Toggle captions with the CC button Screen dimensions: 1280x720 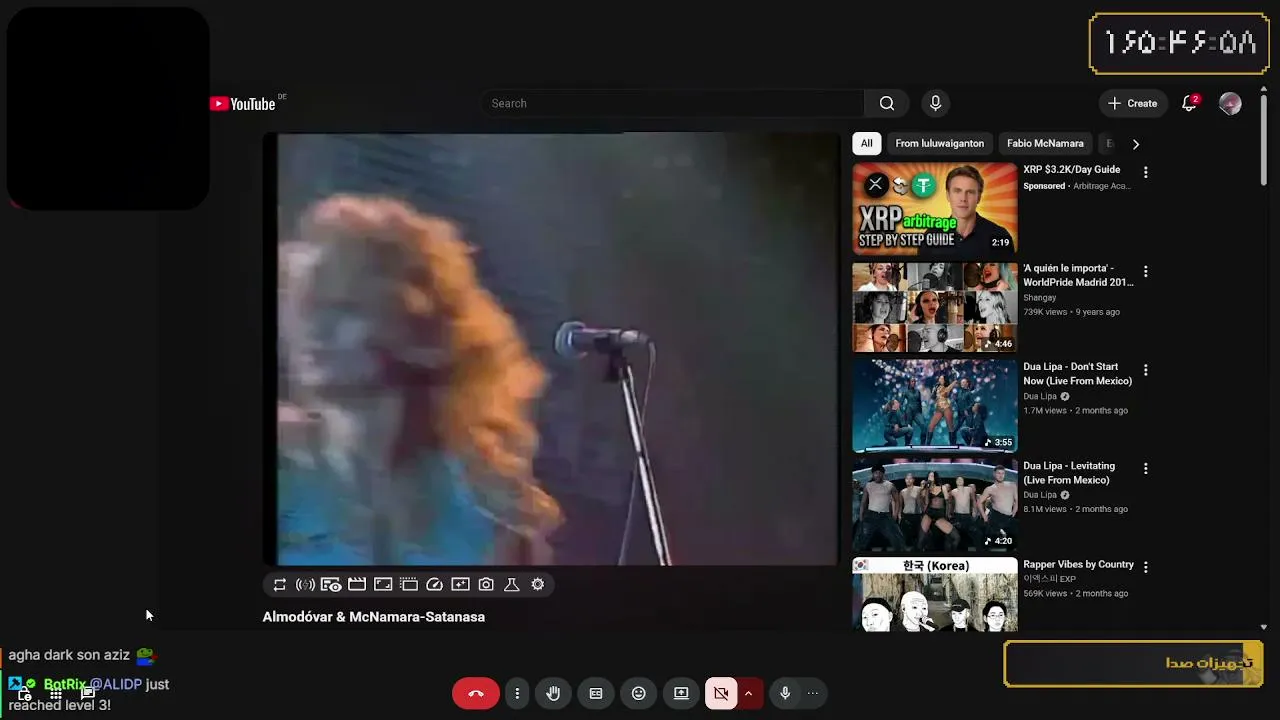point(596,693)
